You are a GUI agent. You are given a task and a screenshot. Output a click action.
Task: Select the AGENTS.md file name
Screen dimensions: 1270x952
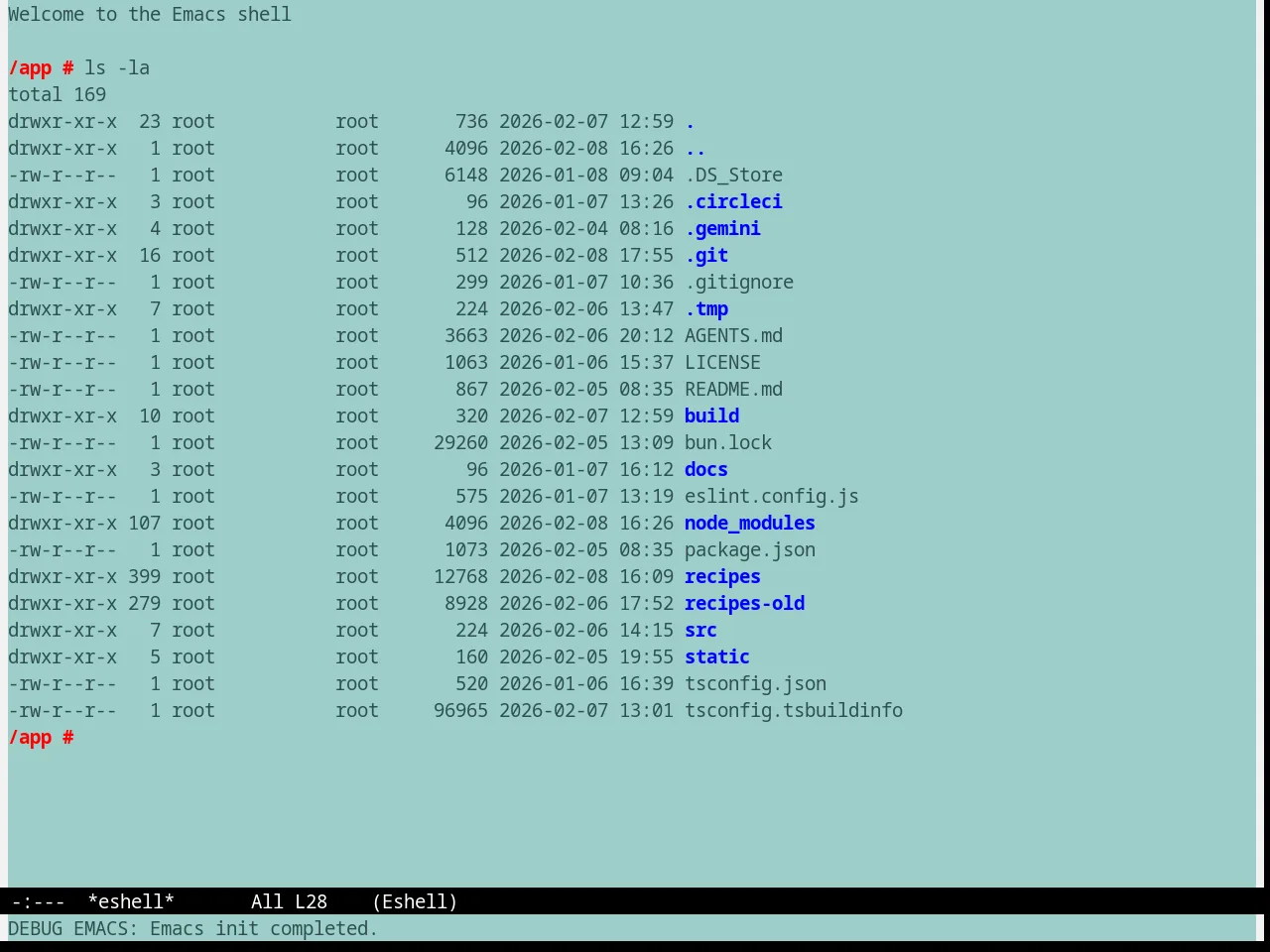pyautogui.click(x=733, y=336)
